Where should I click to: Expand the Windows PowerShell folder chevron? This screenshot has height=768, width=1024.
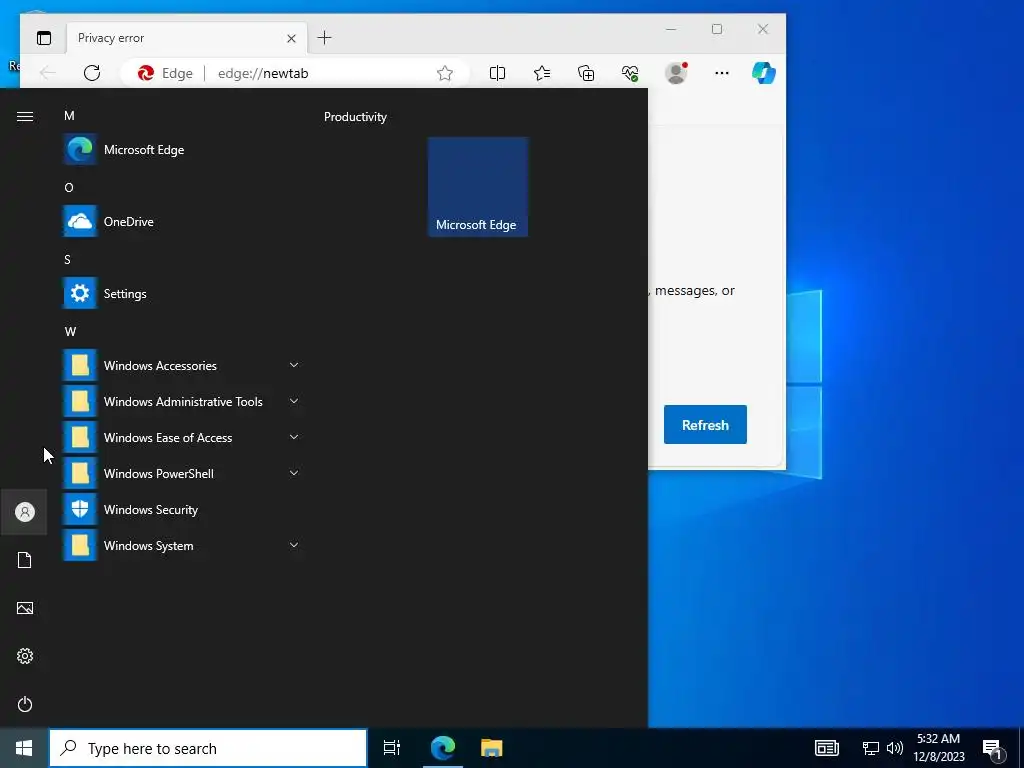[x=294, y=473]
